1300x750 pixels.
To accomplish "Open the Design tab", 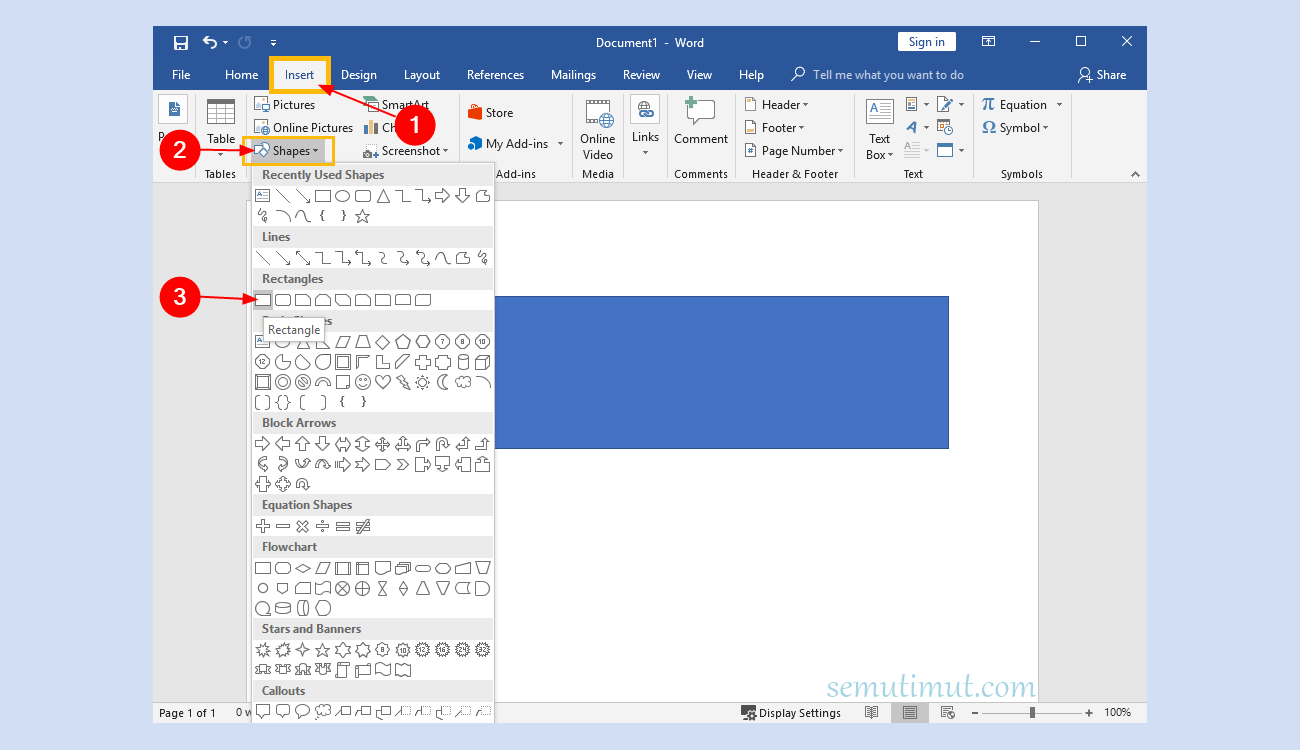I will click(359, 75).
